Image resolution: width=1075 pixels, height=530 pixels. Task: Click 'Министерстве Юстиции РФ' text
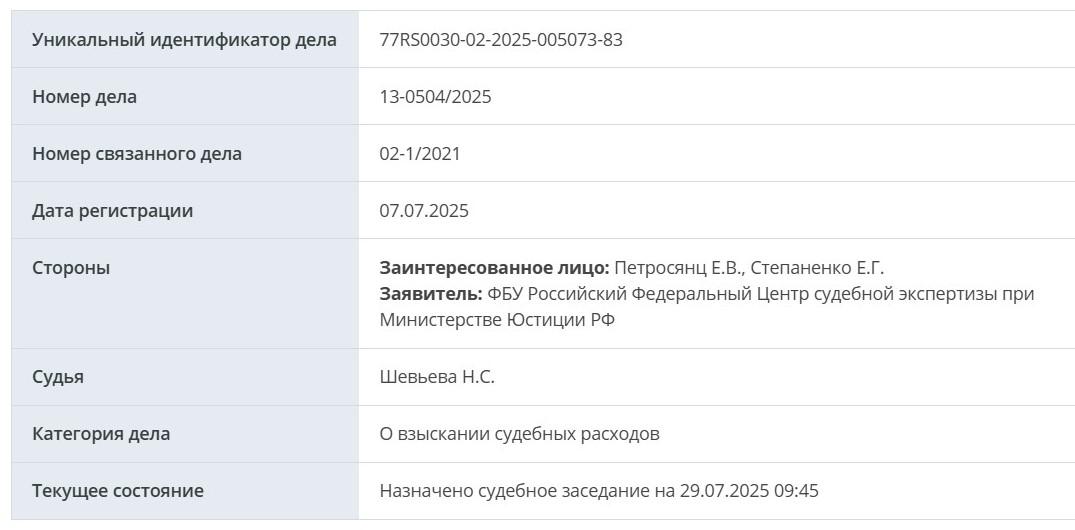tap(497, 320)
